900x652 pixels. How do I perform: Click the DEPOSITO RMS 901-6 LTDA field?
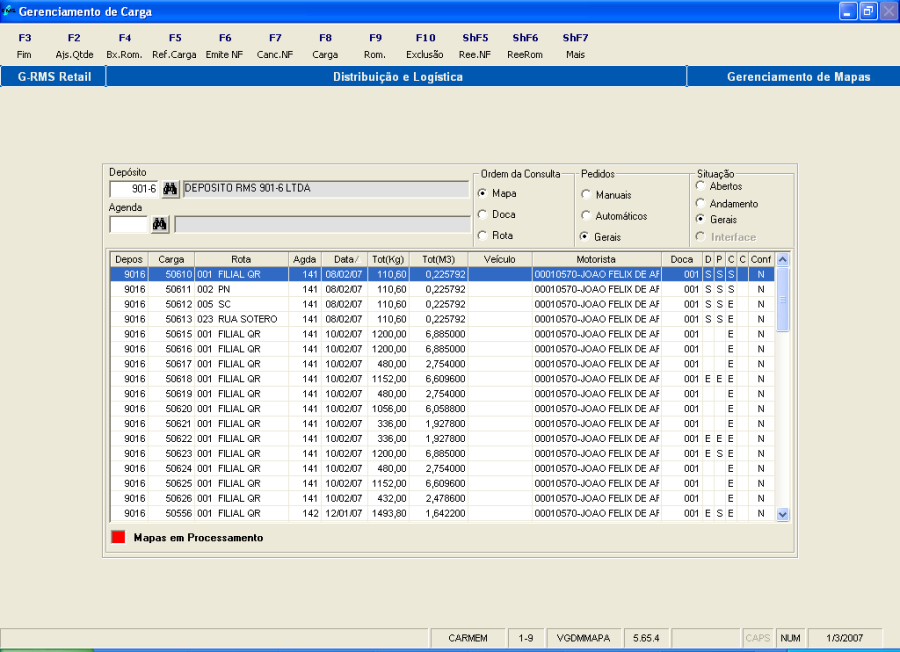(325, 189)
